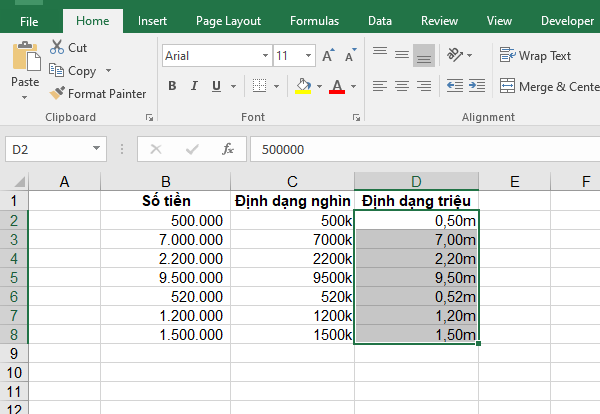Click the Merge & Center button
Viewport: 600px width, 414px height.
548,87
